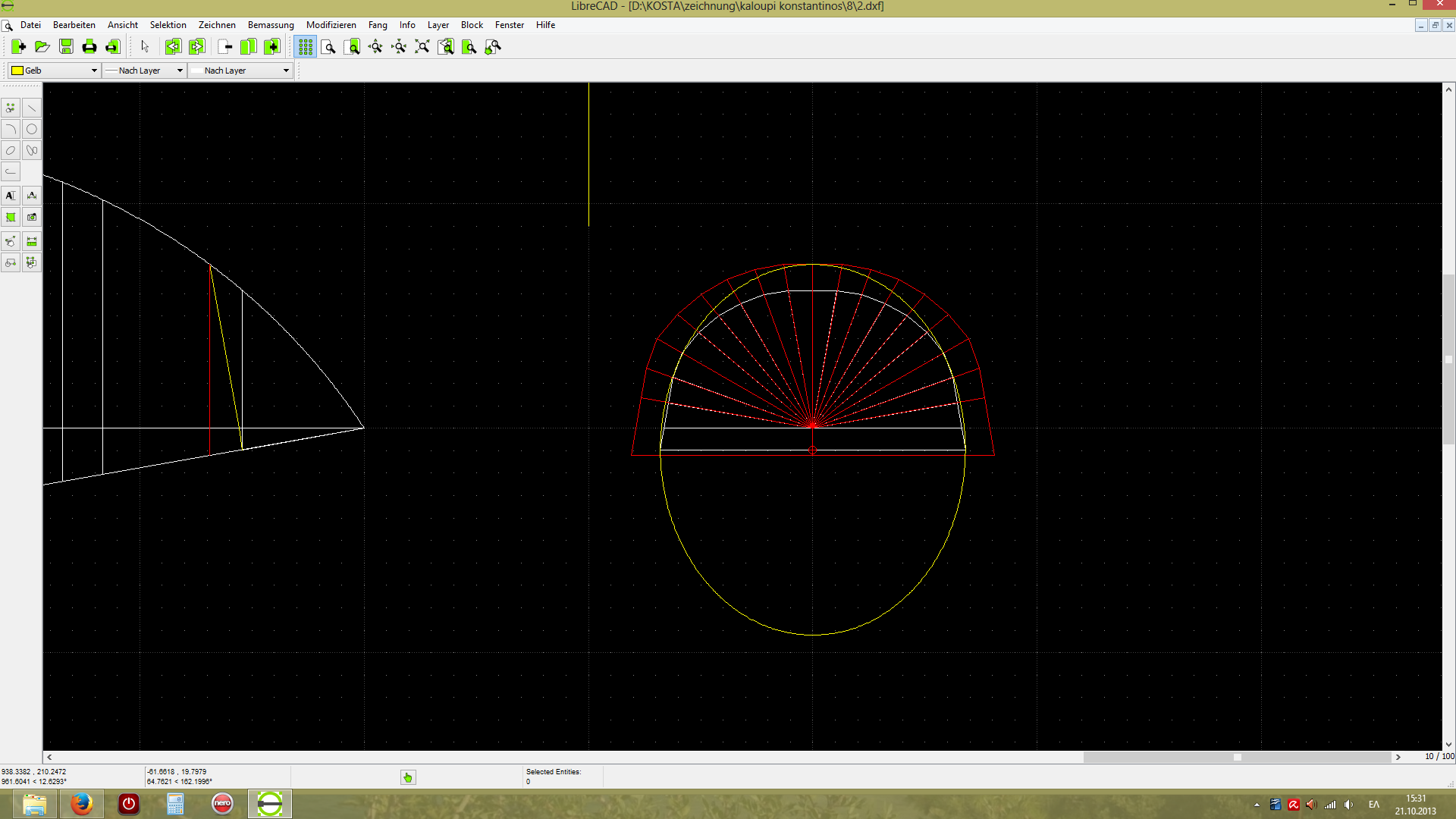The height and width of the screenshot is (819, 1456).
Task: Toggle the grid display
Action: click(305, 47)
